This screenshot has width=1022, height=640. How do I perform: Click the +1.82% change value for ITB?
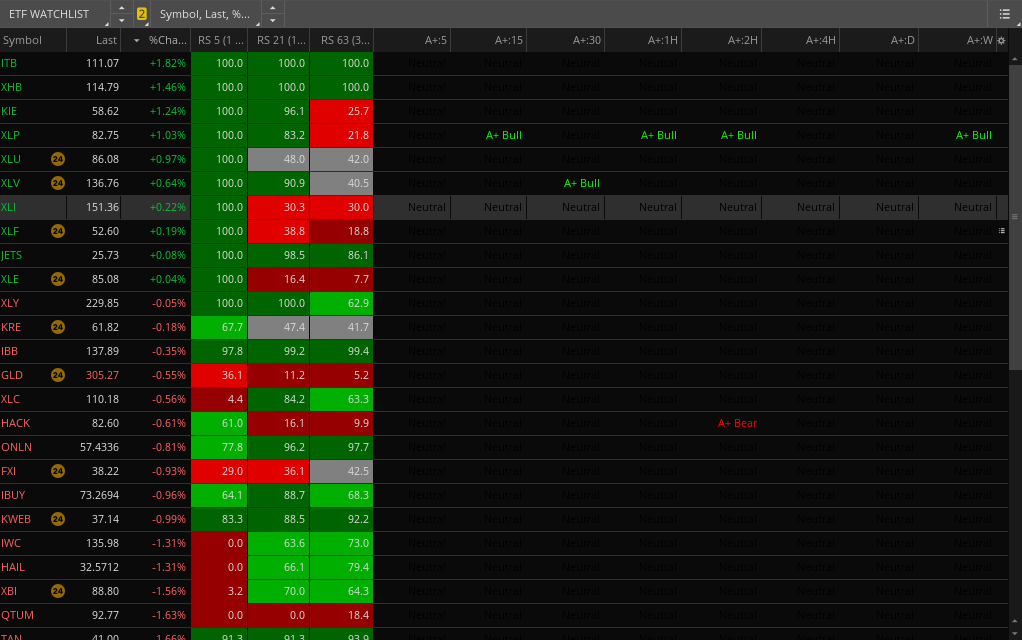tap(168, 63)
